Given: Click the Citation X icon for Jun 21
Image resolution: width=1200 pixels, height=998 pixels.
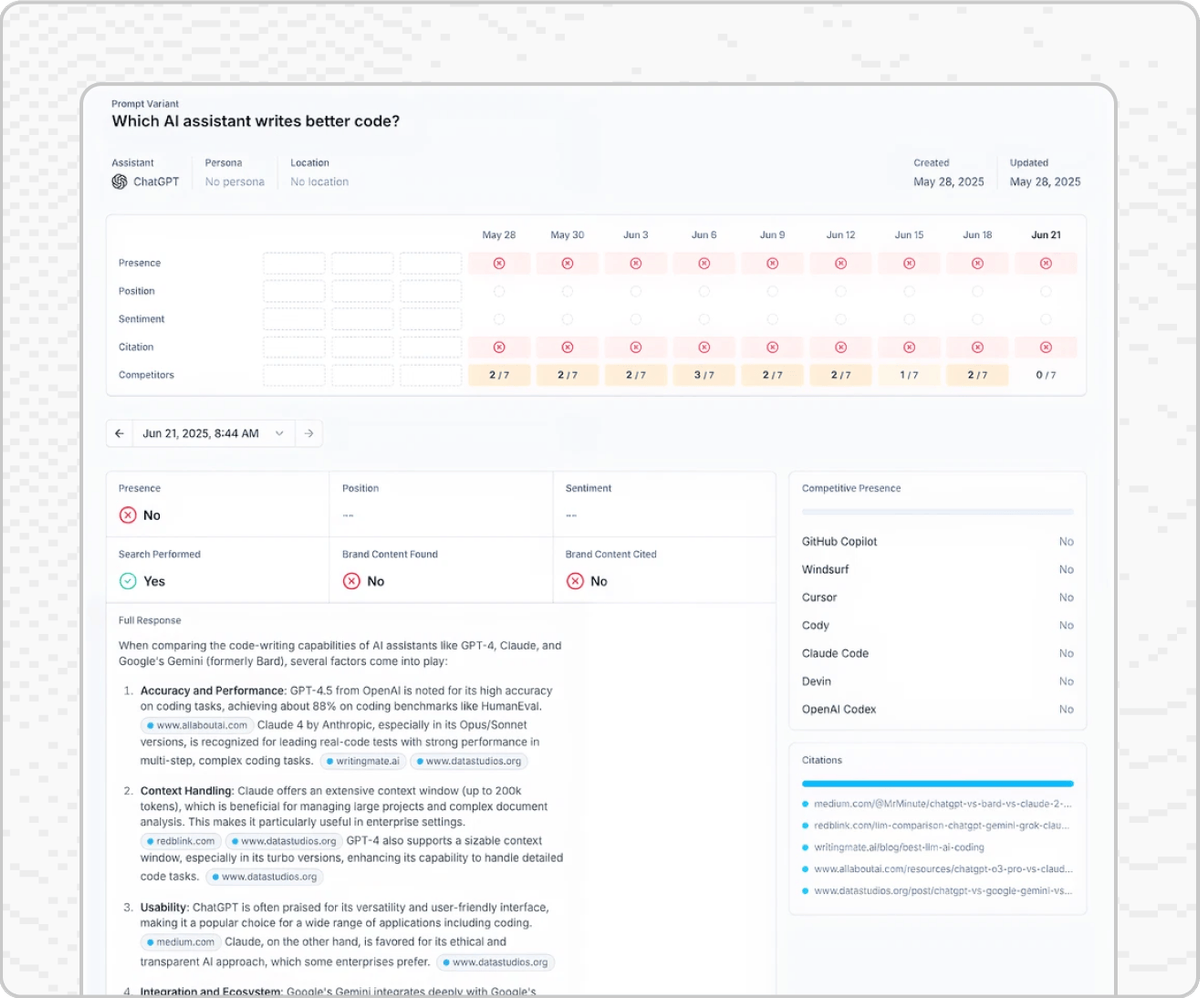Looking at the screenshot, I should pyautogui.click(x=1046, y=347).
